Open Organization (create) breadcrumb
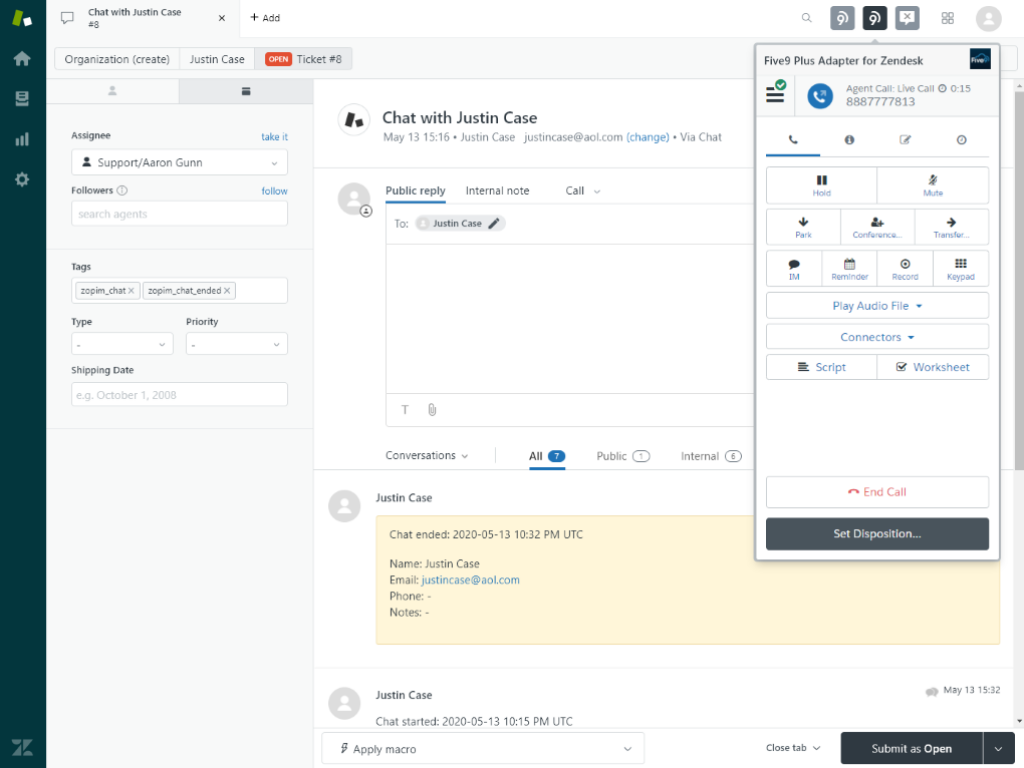 [x=117, y=59]
